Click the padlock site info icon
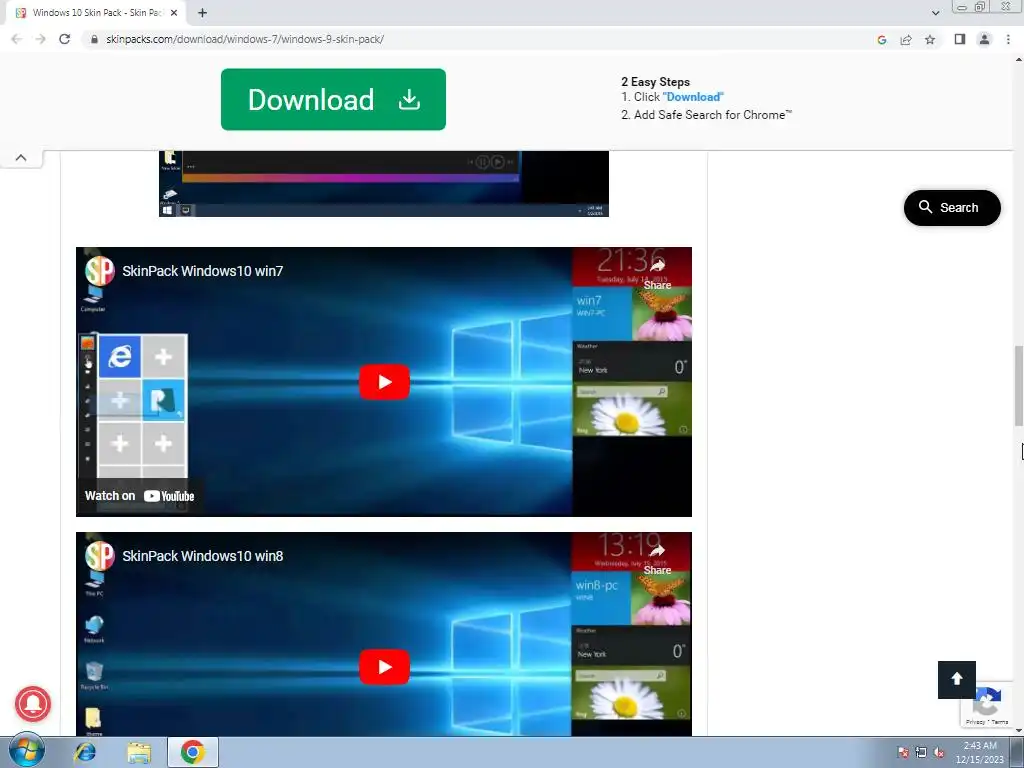This screenshot has width=1024, height=768. [94, 39]
